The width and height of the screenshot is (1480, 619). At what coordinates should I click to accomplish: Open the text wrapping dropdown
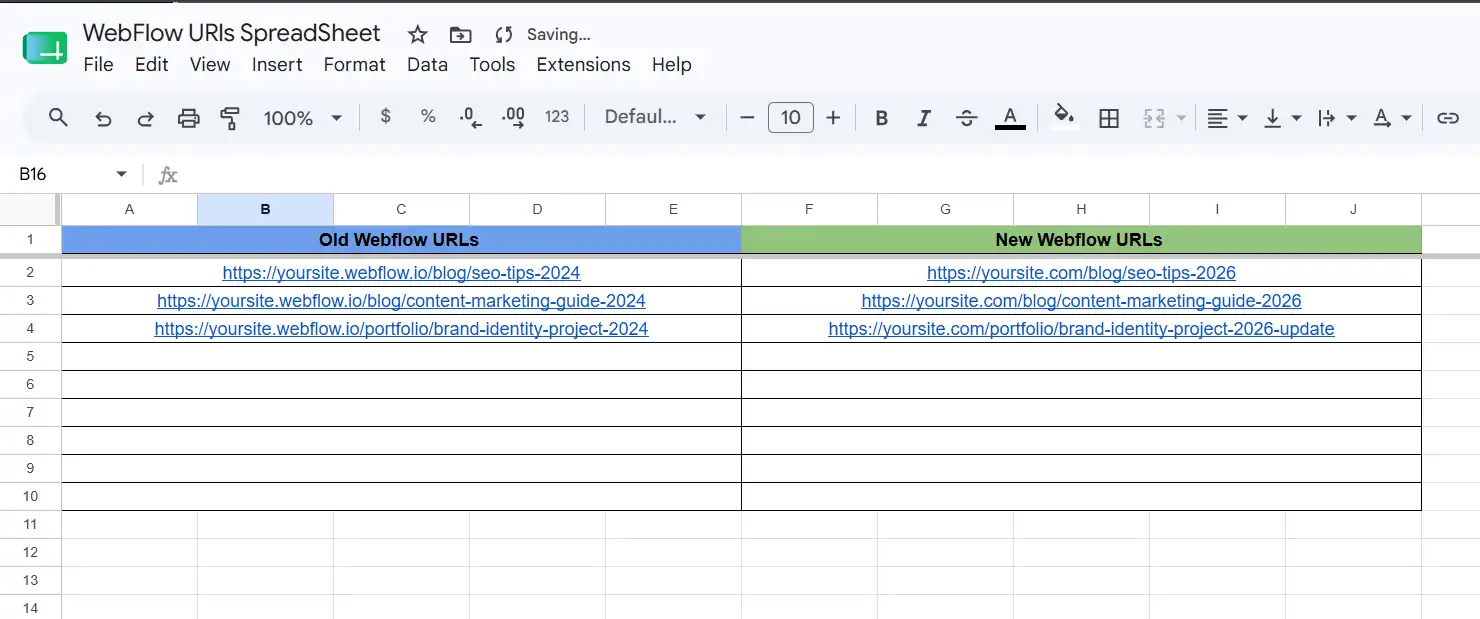[x=1336, y=118]
